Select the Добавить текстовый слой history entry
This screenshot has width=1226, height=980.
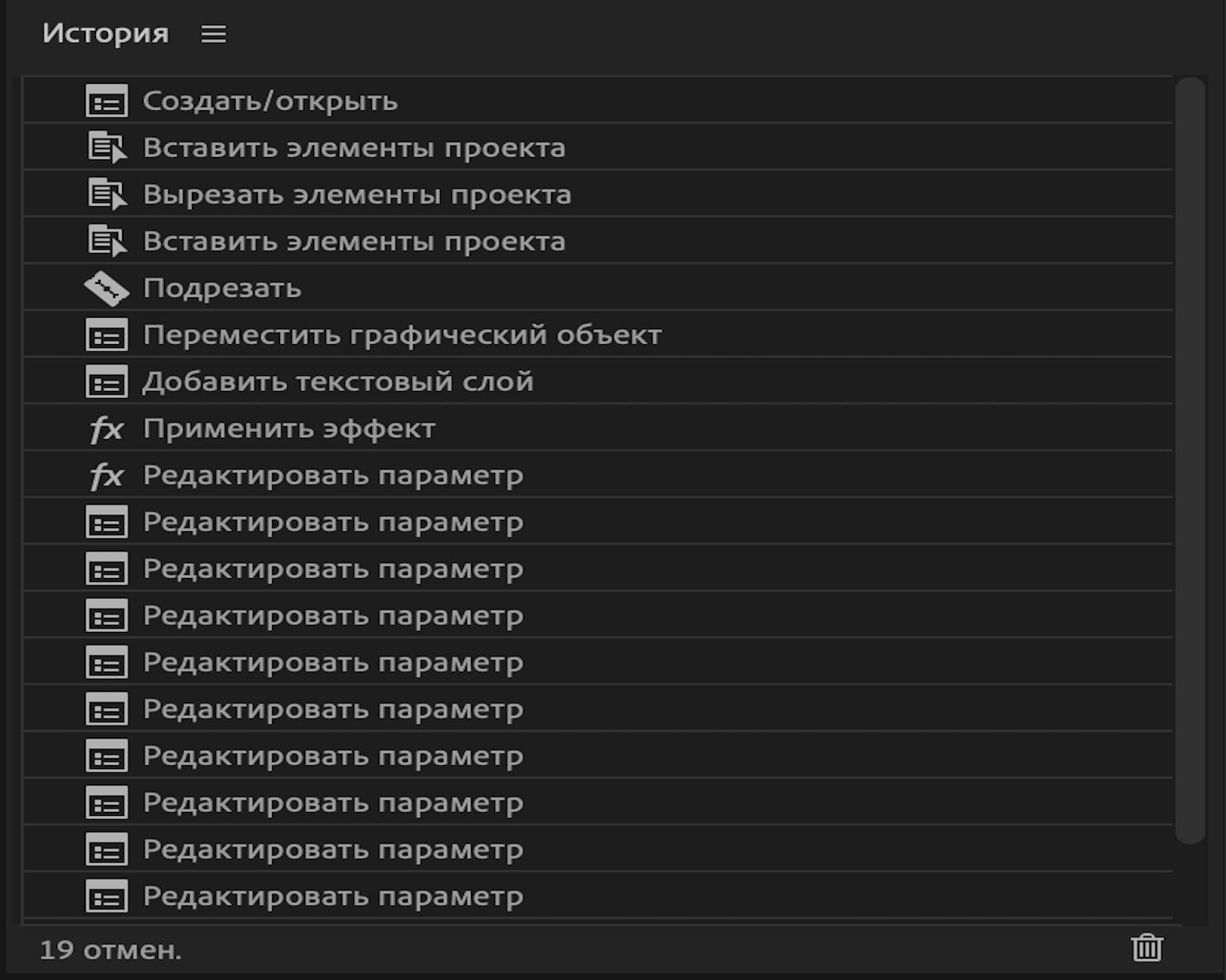point(339,381)
